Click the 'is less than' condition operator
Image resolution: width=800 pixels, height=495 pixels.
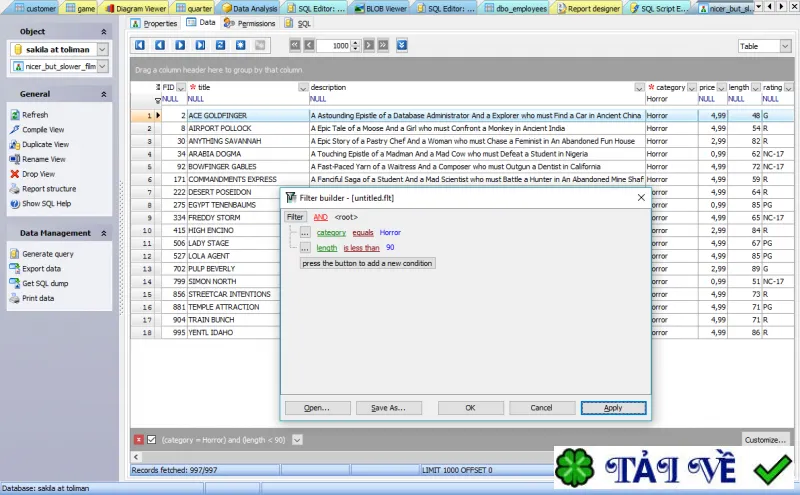coord(361,248)
